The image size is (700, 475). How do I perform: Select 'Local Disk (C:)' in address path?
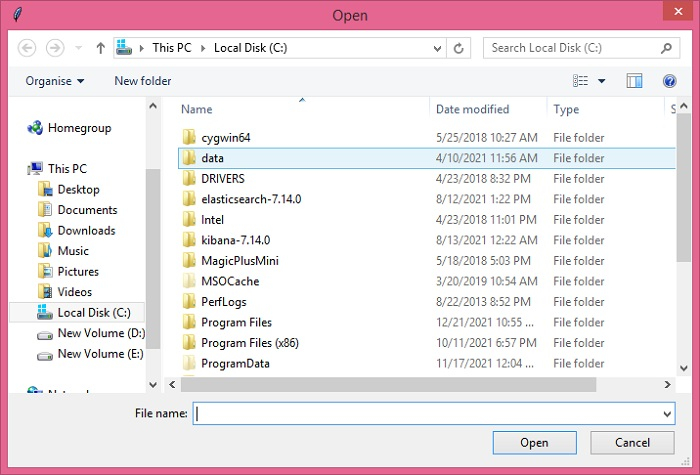click(250, 48)
